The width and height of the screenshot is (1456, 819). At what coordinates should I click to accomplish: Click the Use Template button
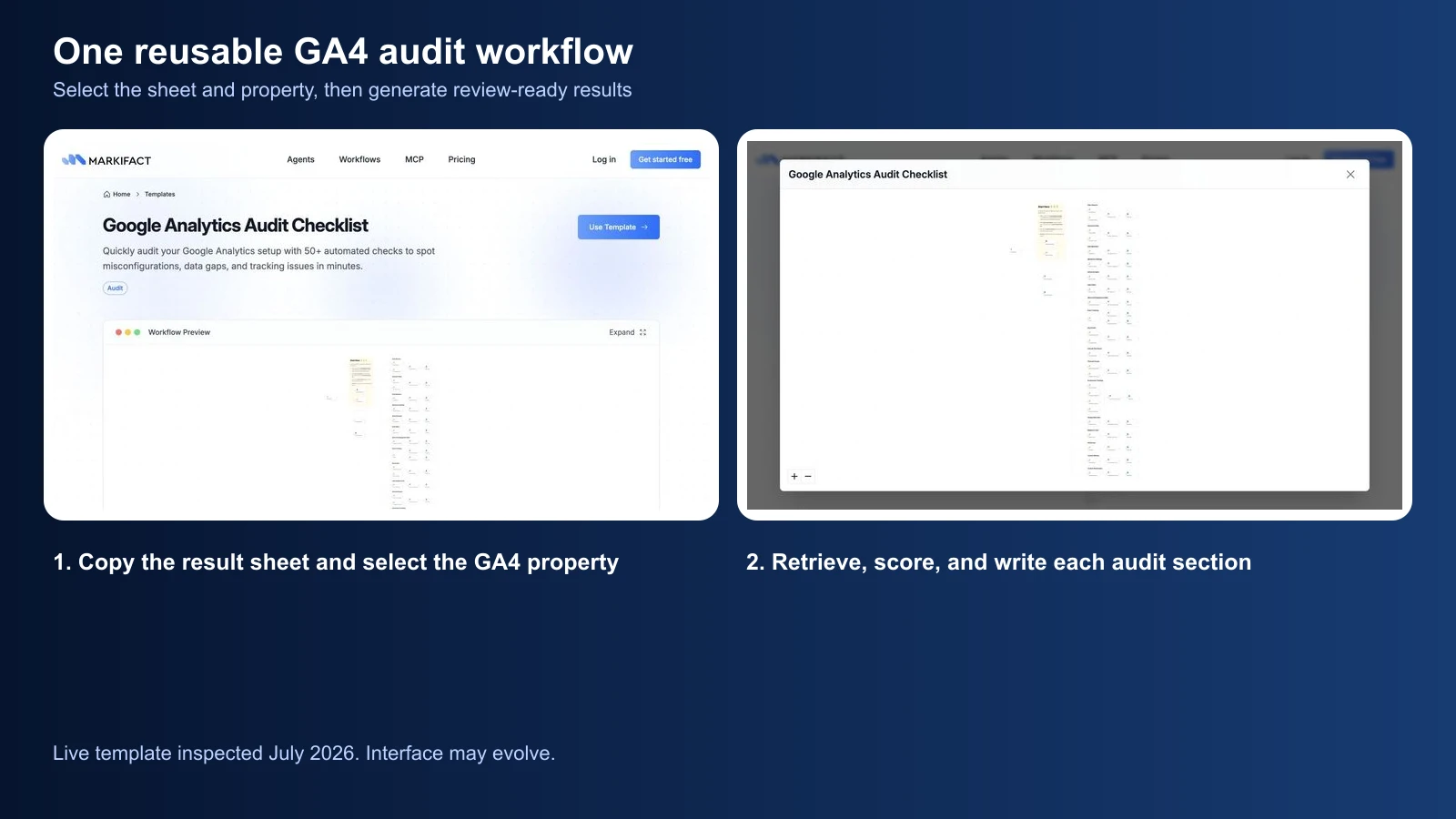(619, 227)
